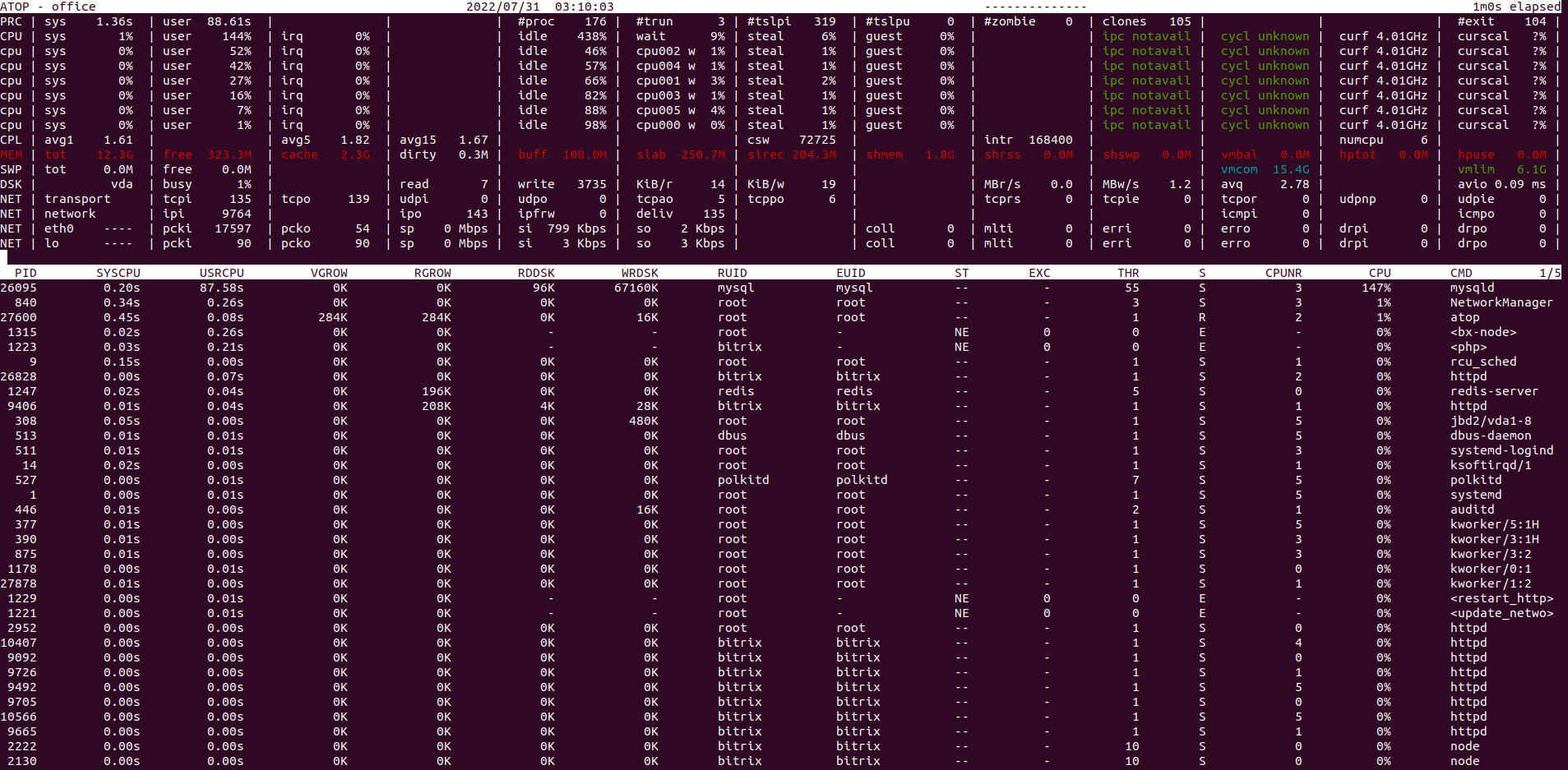Click PID 27600 in process list
This screenshot has width=1568, height=770.
18,317
